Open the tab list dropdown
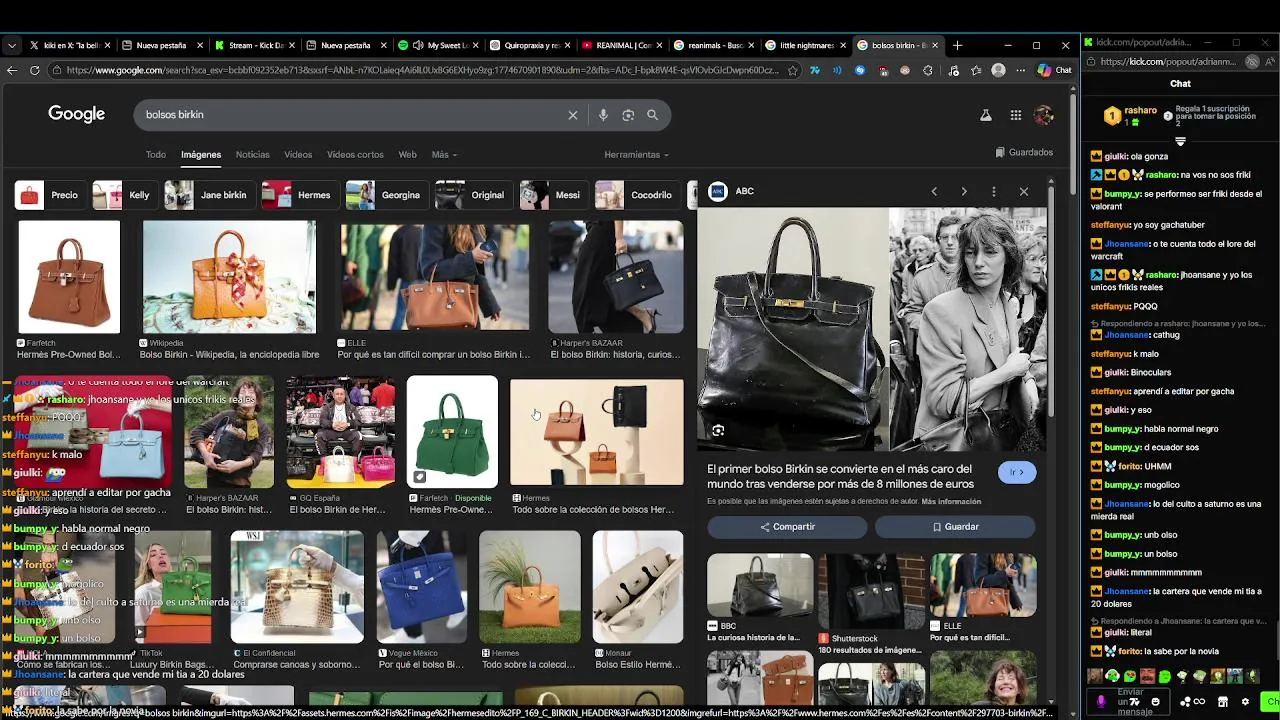This screenshot has width=1280, height=720. click(11, 45)
